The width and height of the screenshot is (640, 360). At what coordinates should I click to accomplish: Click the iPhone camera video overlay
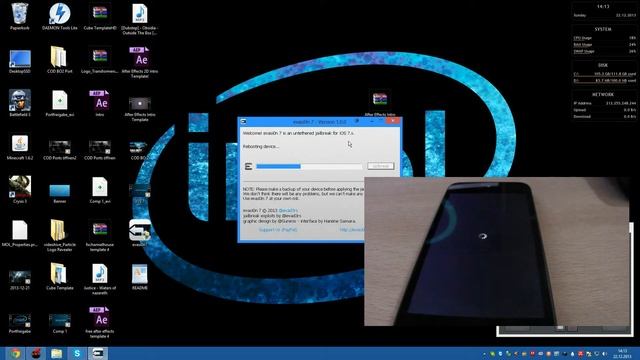pos(497,251)
